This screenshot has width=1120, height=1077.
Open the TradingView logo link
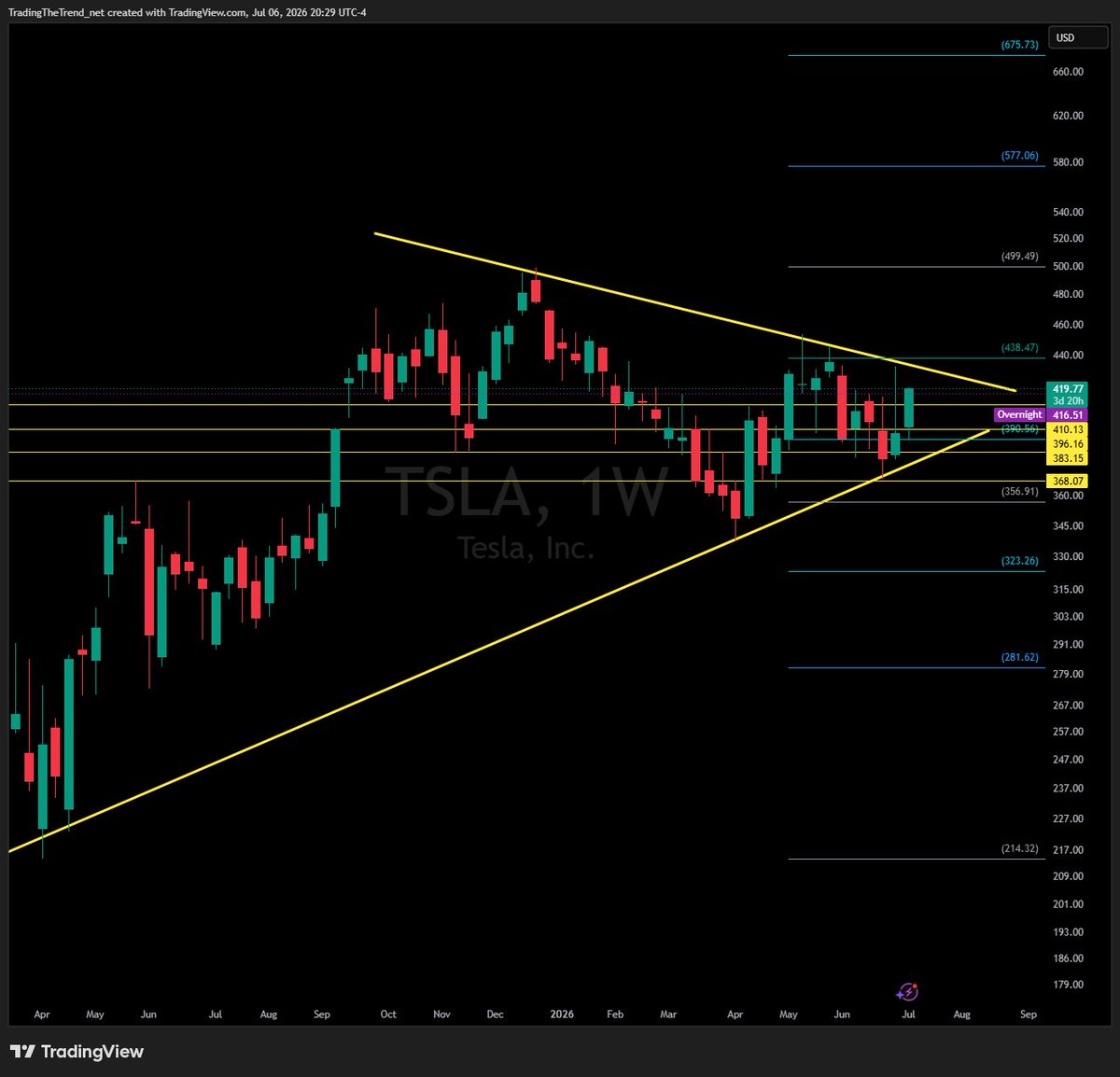(x=77, y=1052)
